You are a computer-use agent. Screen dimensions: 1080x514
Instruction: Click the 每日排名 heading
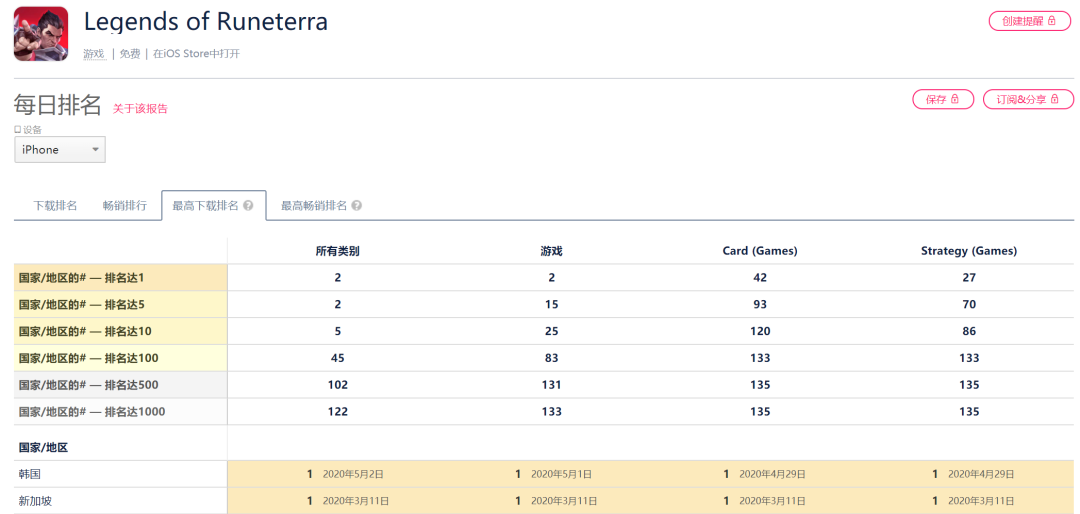coord(58,105)
